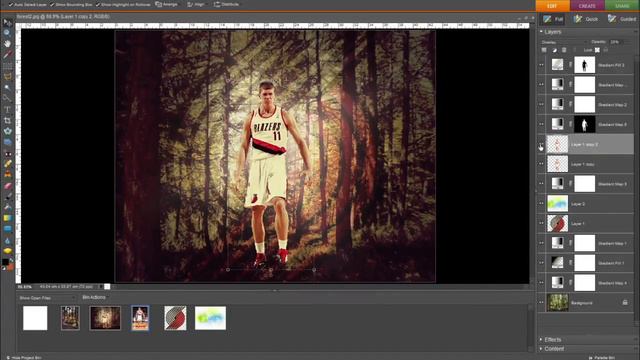Hide the Gradient Map 2 layer
The image size is (640, 360).
pos(541,104)
